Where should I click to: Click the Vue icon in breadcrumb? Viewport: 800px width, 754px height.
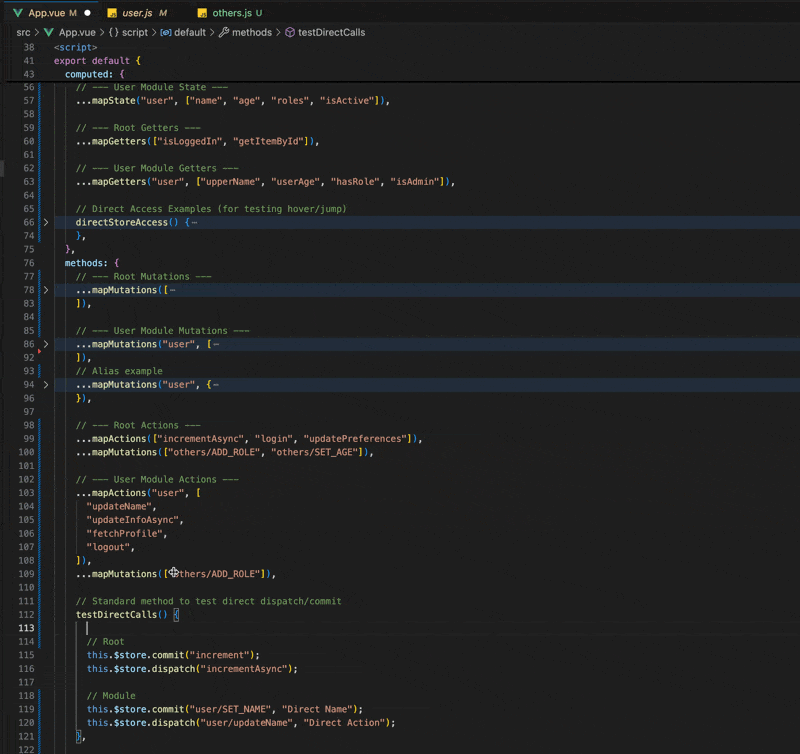point(49,32)
